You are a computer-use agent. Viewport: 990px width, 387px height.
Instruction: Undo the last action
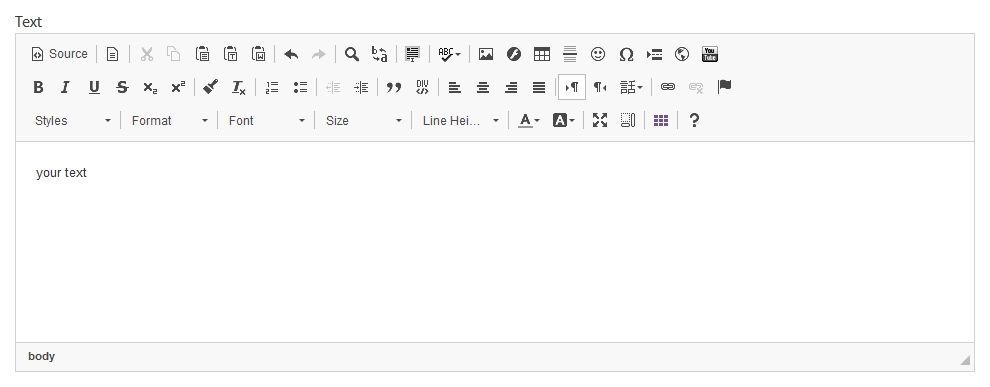291,54
